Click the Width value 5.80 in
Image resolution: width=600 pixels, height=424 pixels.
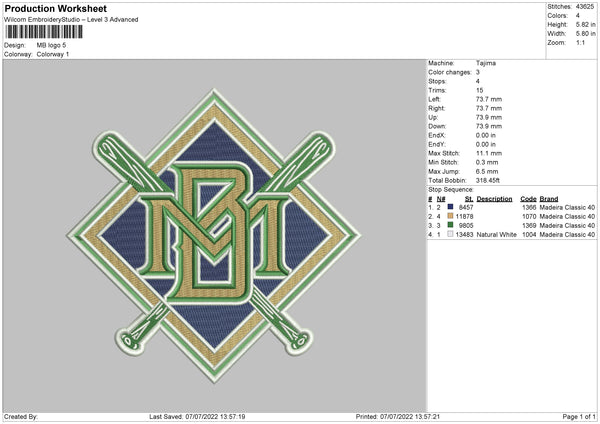coord(586,34)
